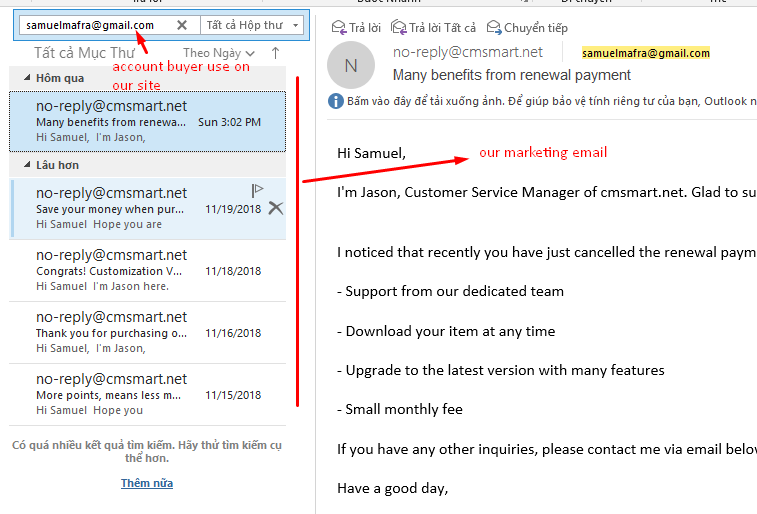Clear the search box with the X icon
Image resolution: width=757 pixels, height=514 pixels.
pos(181,25)
